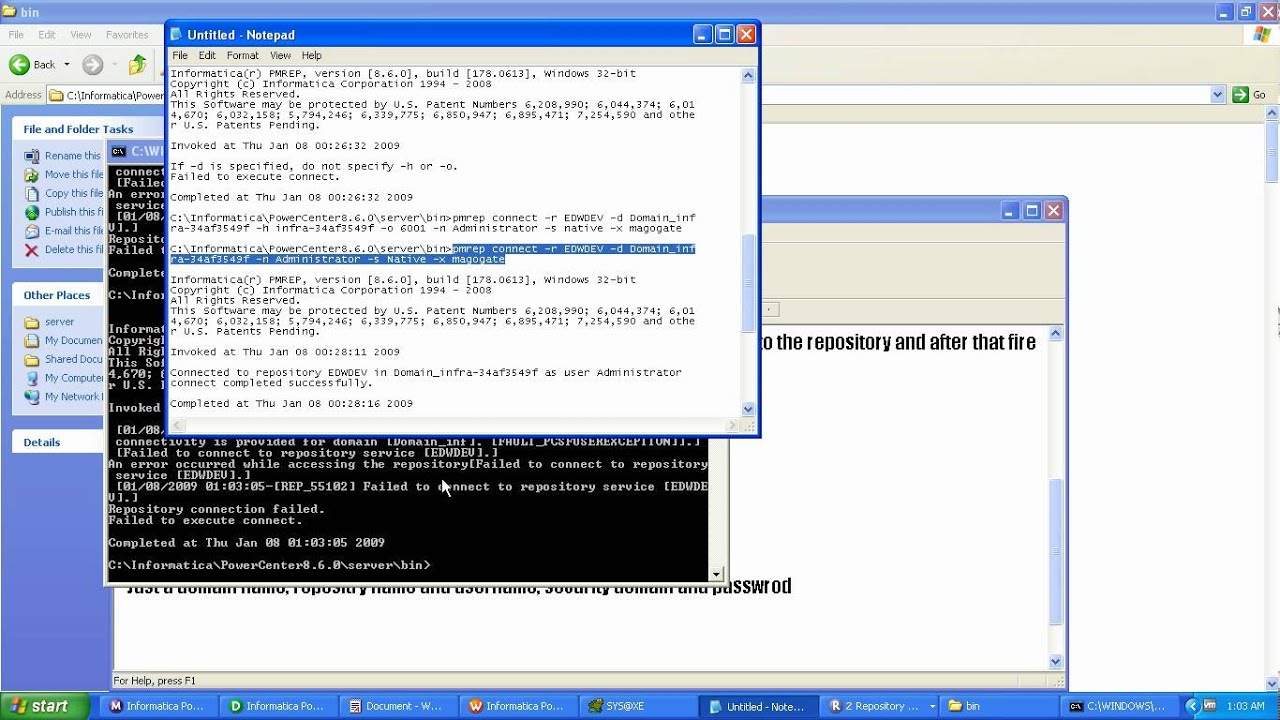Switch to orange W Informatica taskbar button
Viewport: 1280px width, 720px height.
517,706
